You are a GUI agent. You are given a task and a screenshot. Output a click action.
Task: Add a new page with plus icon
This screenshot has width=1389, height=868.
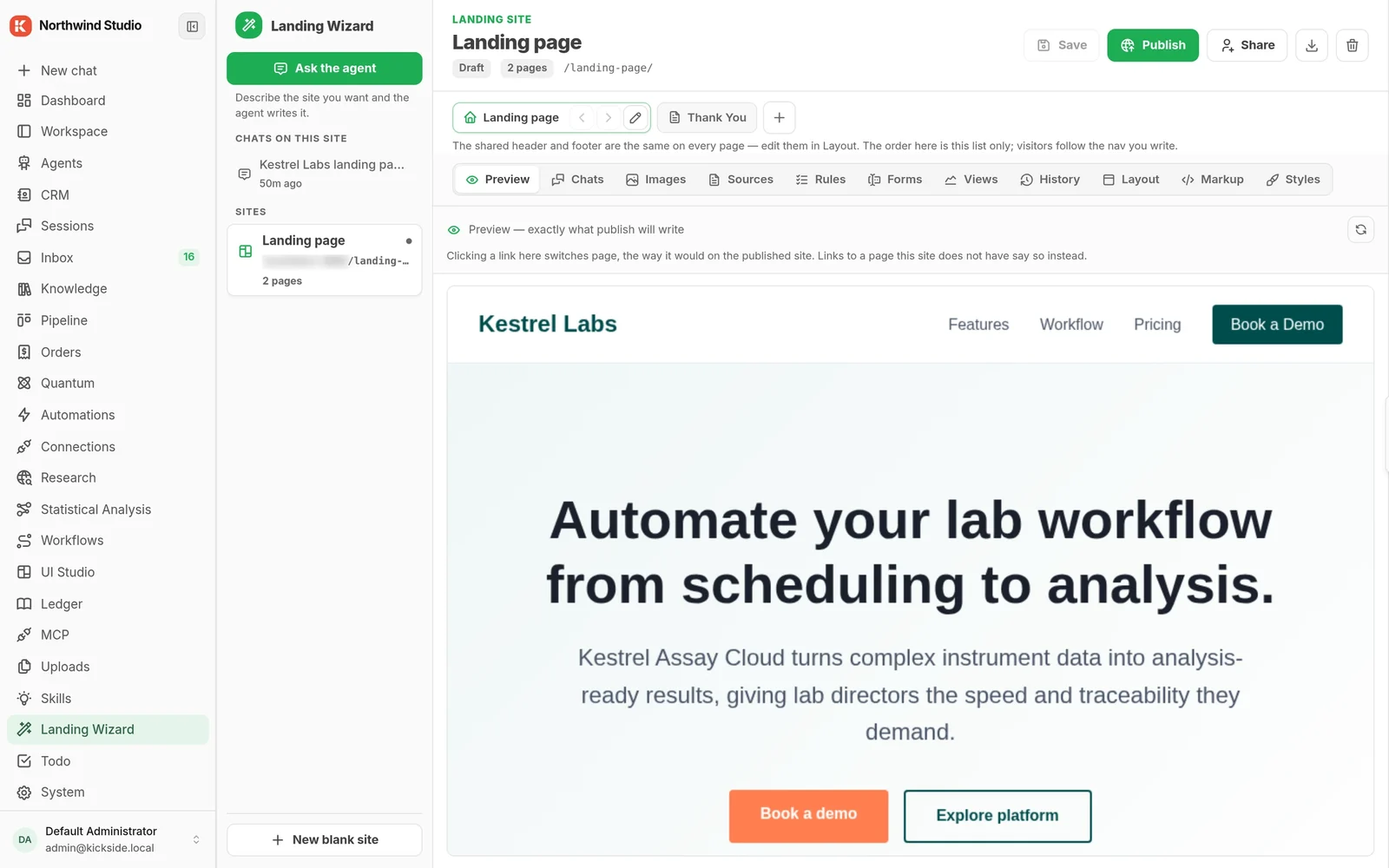(x=779, y=117)
